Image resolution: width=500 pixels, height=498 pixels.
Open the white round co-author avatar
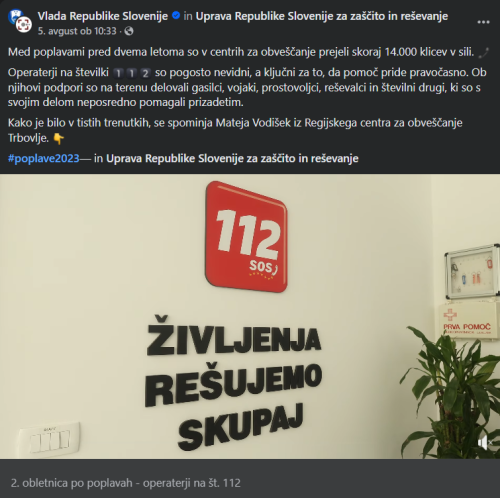(x=24, y=25)
